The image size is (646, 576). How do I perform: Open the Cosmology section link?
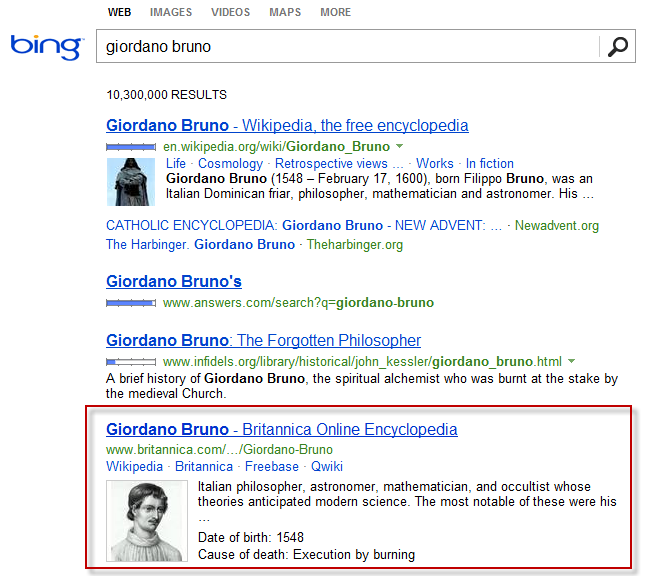coord(230,164)
